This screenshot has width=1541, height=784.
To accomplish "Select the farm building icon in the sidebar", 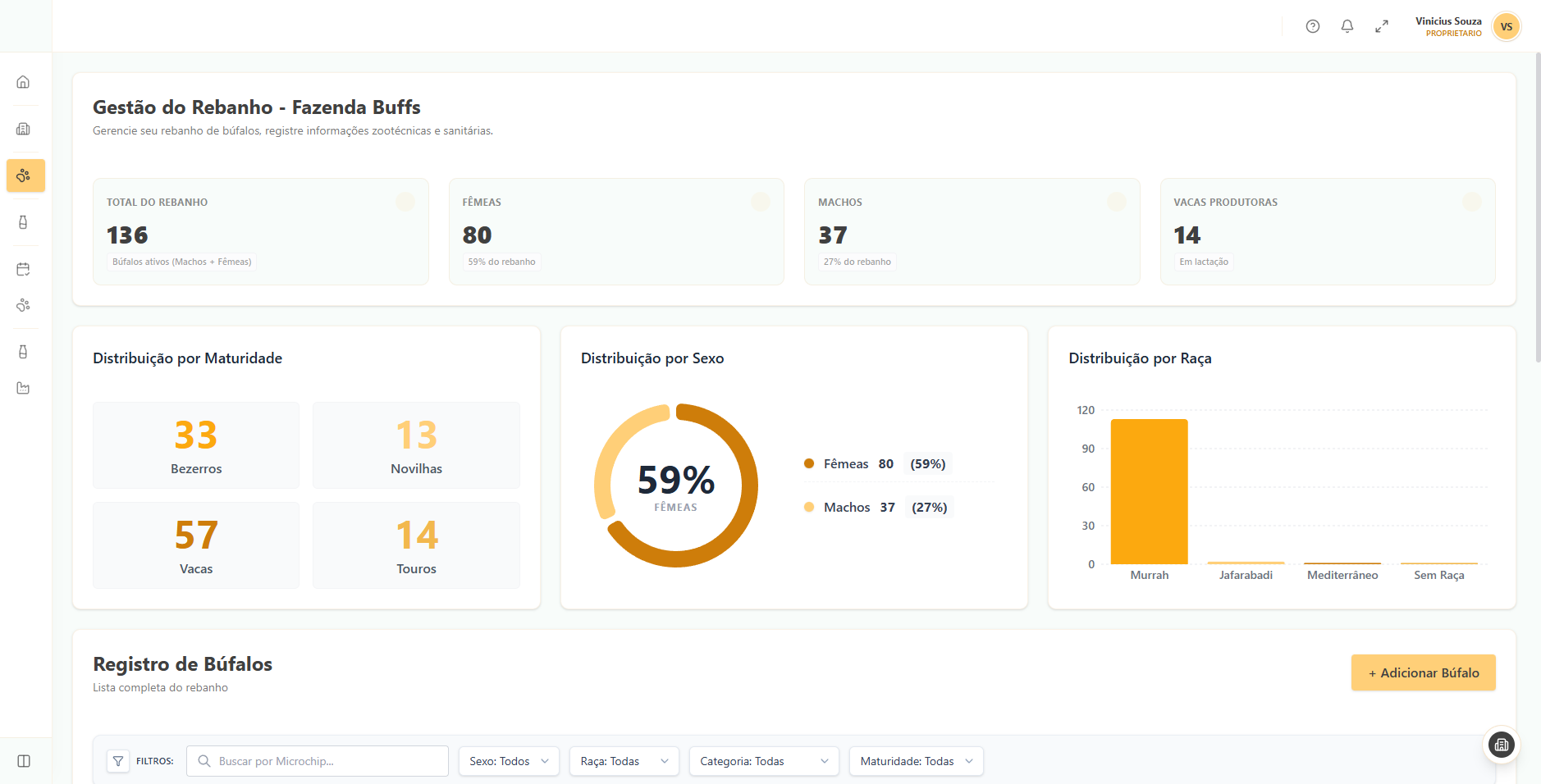I will point(25,129).
